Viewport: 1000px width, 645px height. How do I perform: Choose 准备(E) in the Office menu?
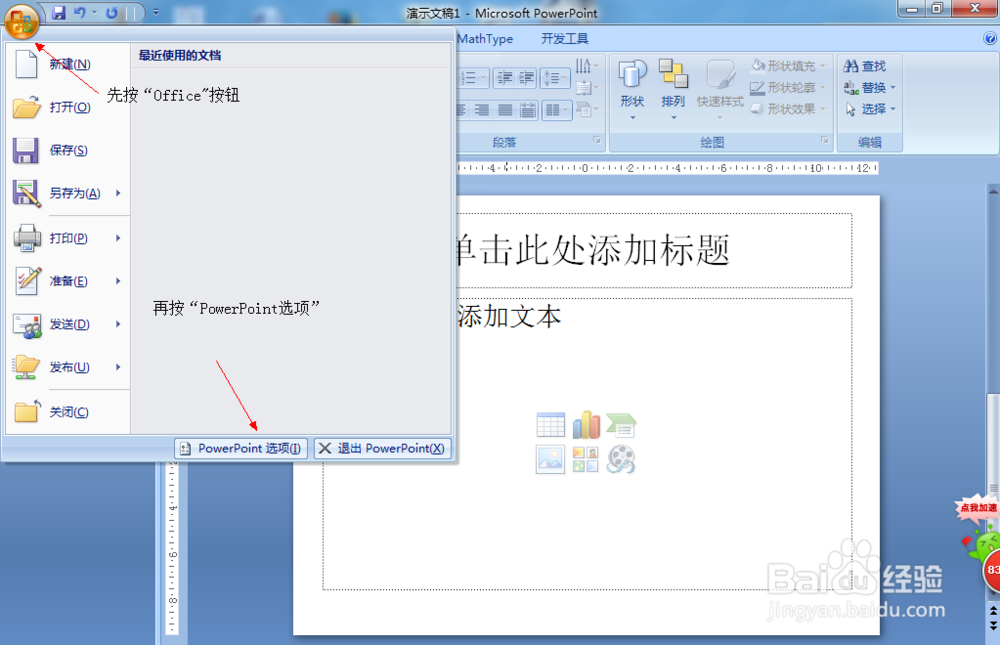pos(67,281)
